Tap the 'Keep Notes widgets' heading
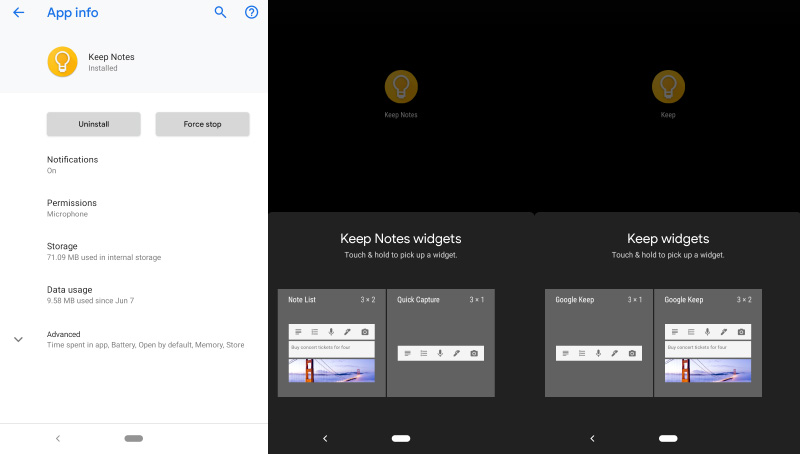800x454 pixels. [401, 239]
